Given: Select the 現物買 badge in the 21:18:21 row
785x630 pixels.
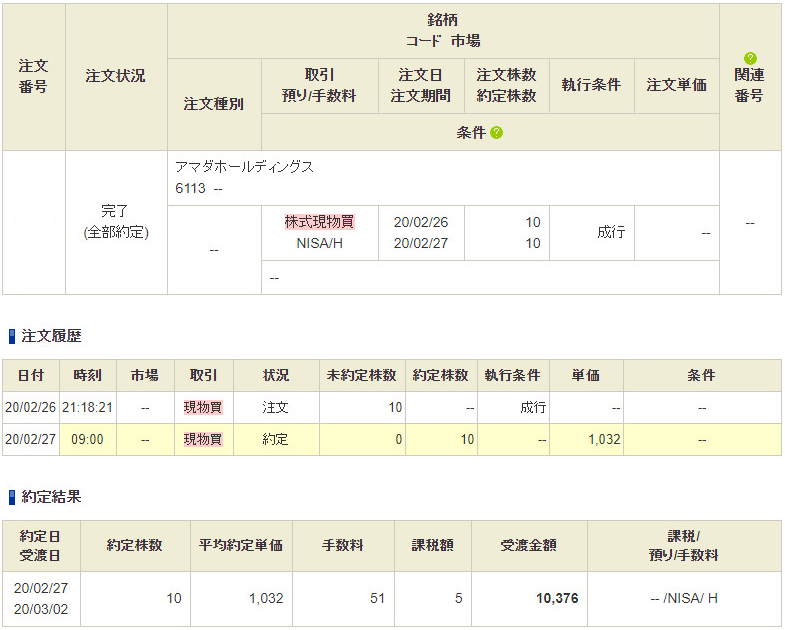Looking at the screenshot, I should point(203,408).
